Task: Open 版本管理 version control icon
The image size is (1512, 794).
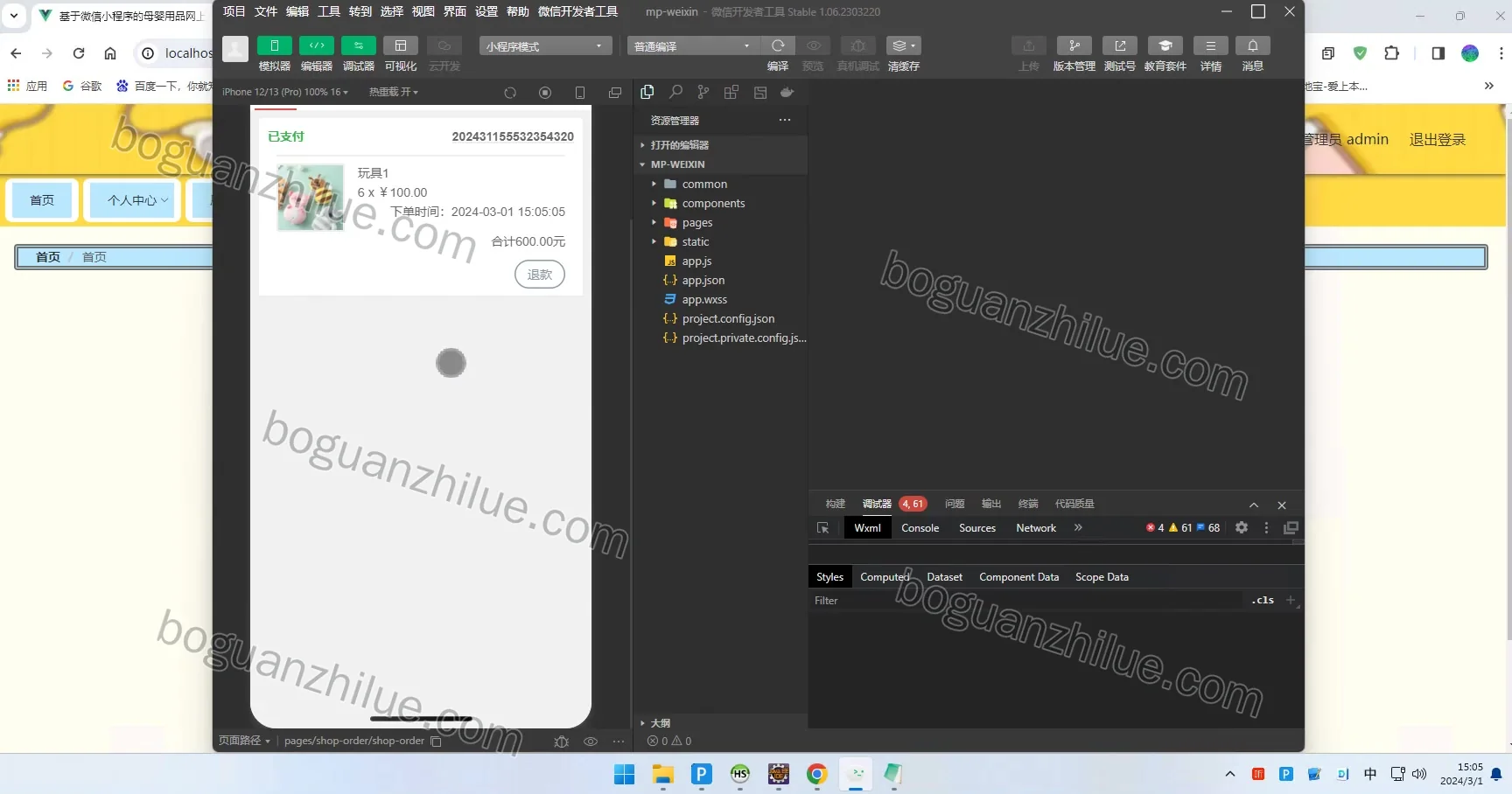Action: (x=1074, y=45)
